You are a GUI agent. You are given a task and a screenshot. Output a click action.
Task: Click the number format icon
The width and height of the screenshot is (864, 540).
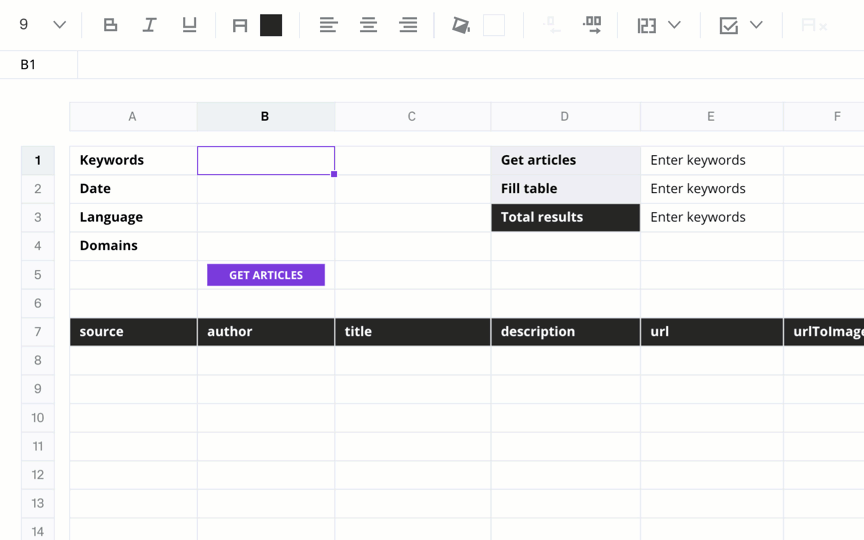pyautogui.click(x=646, y=25)
